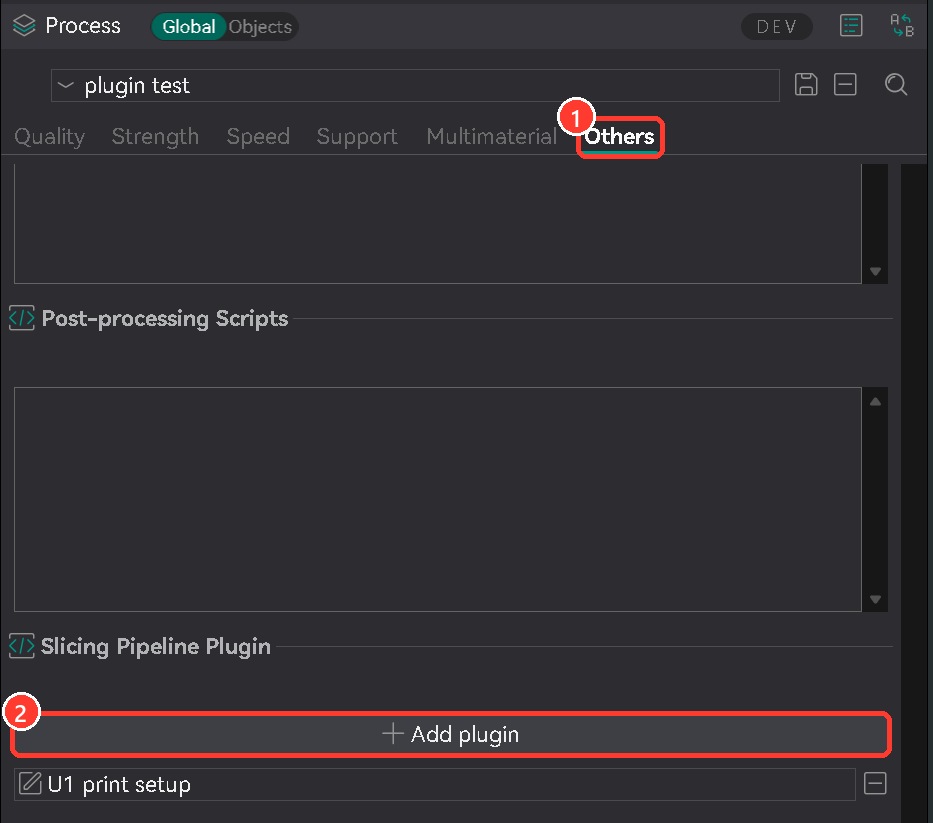Click the 'Slicing Pipeline Plugin' section heading
This screenshot has width=933, height=823.
pos(156,646)
